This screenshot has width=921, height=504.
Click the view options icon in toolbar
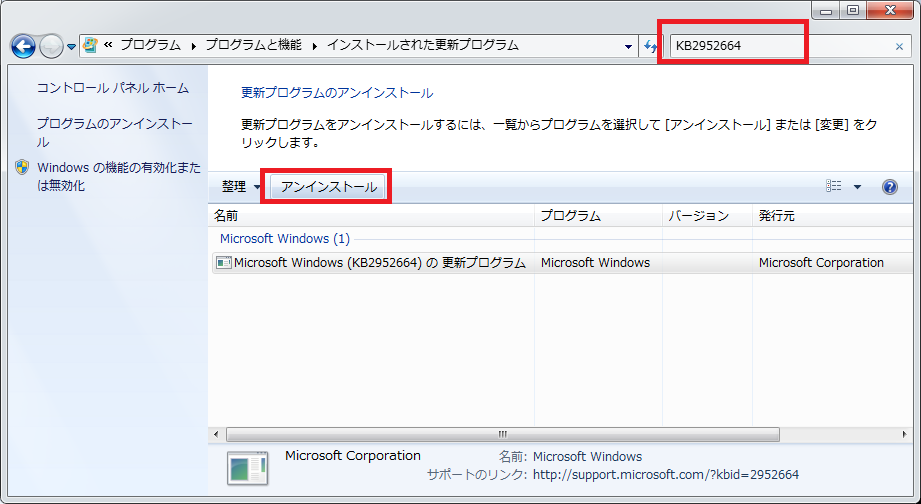click(x=833, y=187)
